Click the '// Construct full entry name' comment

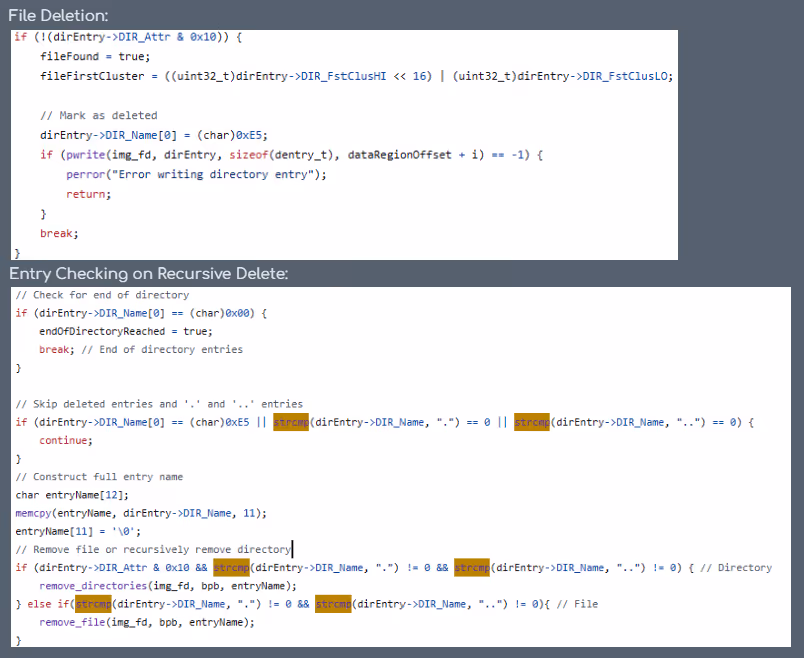[99, 476]
